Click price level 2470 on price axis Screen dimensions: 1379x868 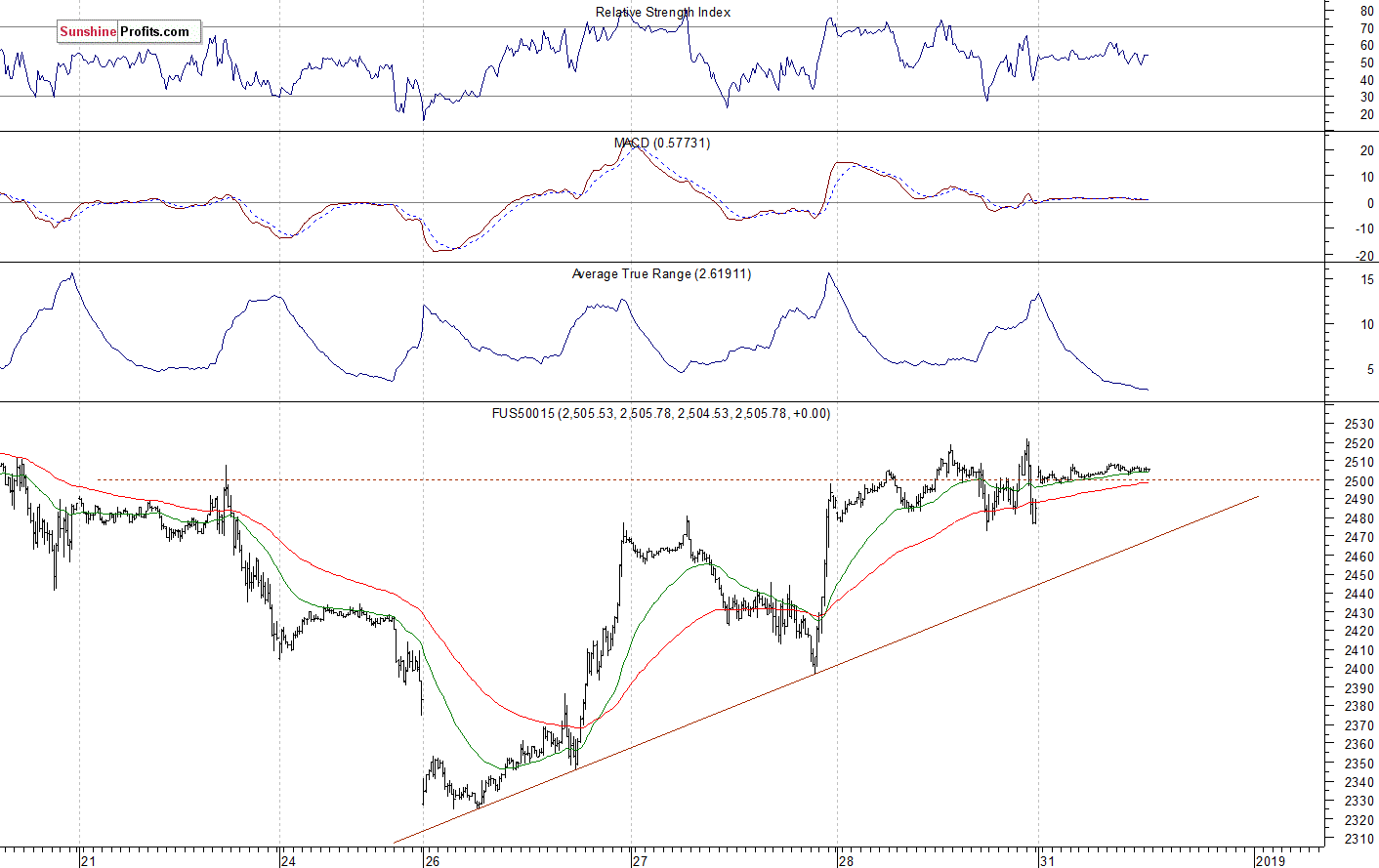click(x=1359, y=538)
